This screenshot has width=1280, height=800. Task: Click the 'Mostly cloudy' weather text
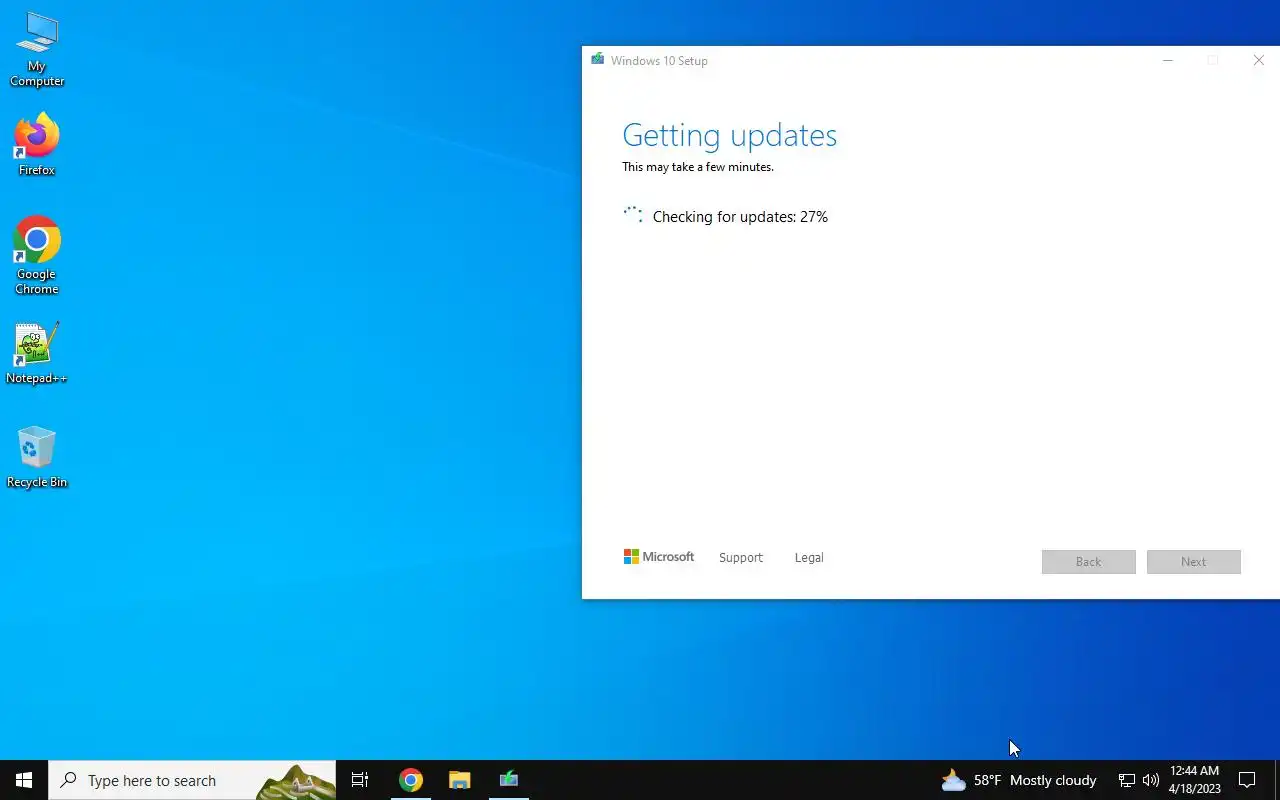coord(1053,781)
